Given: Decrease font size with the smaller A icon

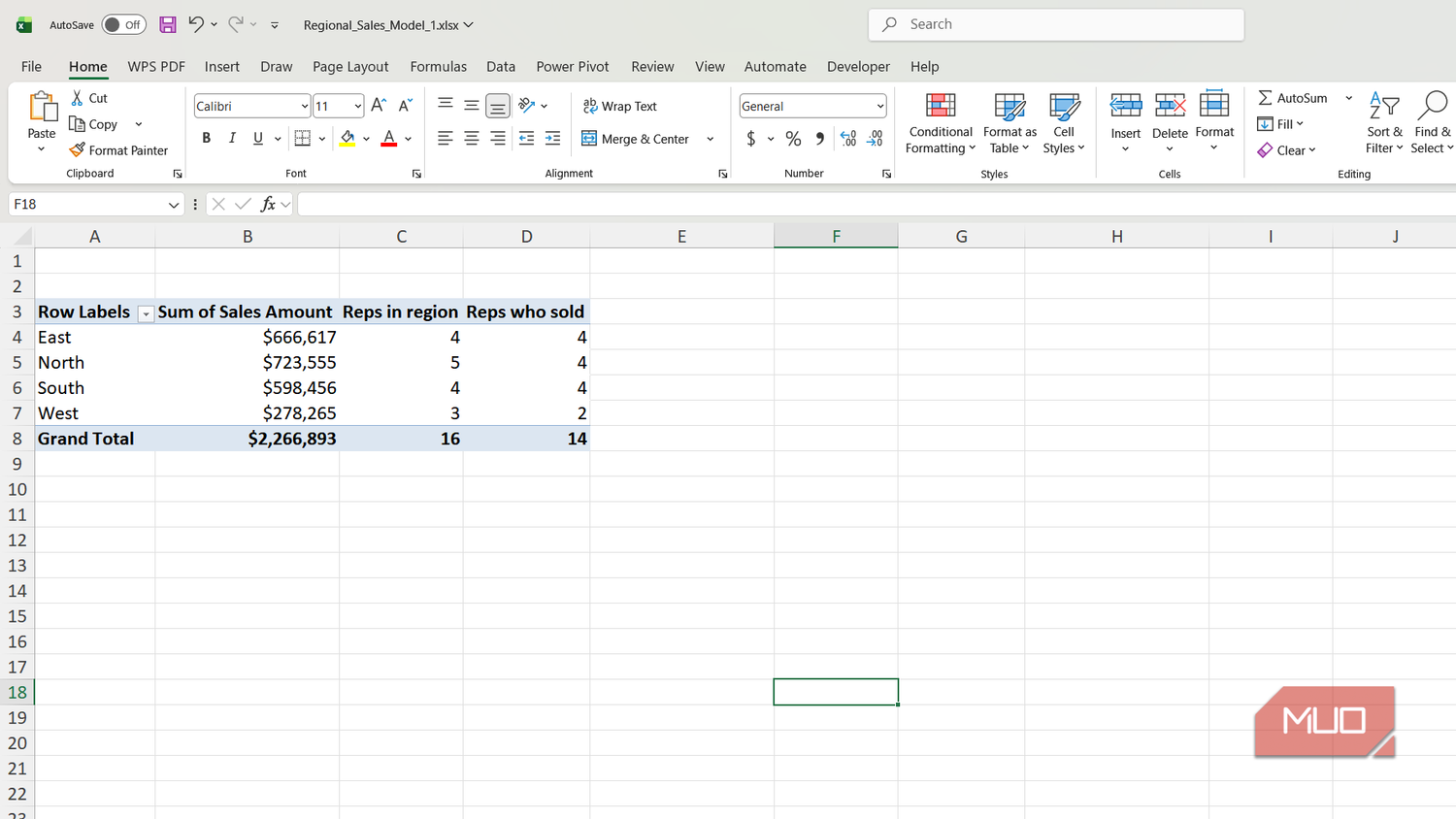Looking at the screenshot, I should pyautogui.click(x=406, y=106).
